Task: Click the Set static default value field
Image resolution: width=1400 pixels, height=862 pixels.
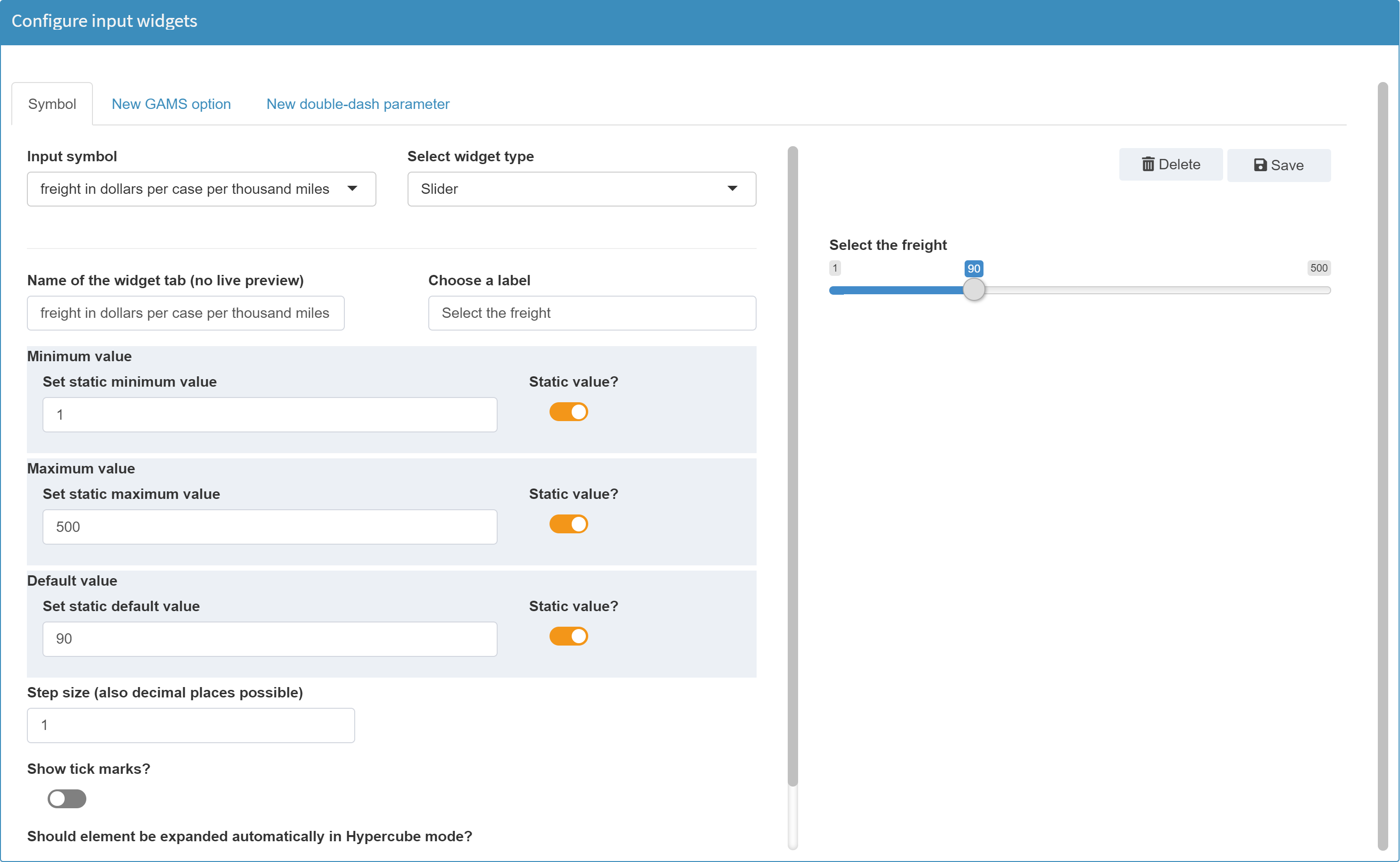Action: click(269, 638)
